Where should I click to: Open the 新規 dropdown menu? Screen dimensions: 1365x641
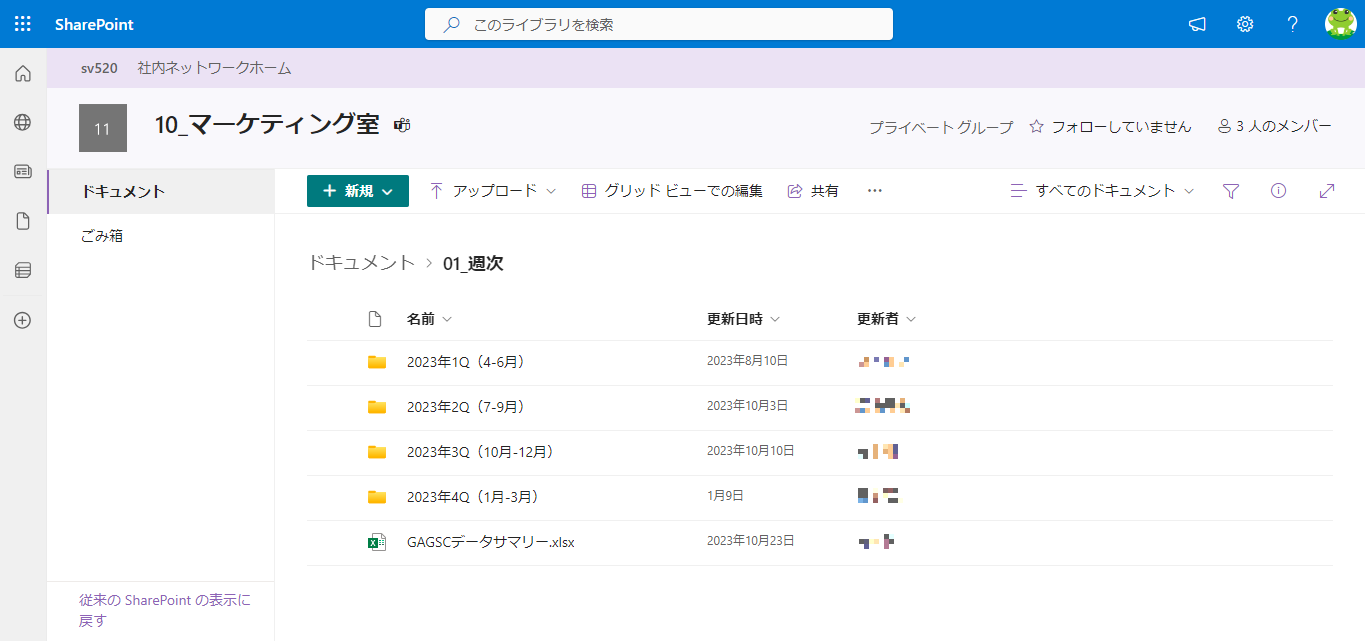tap(357, 190)
